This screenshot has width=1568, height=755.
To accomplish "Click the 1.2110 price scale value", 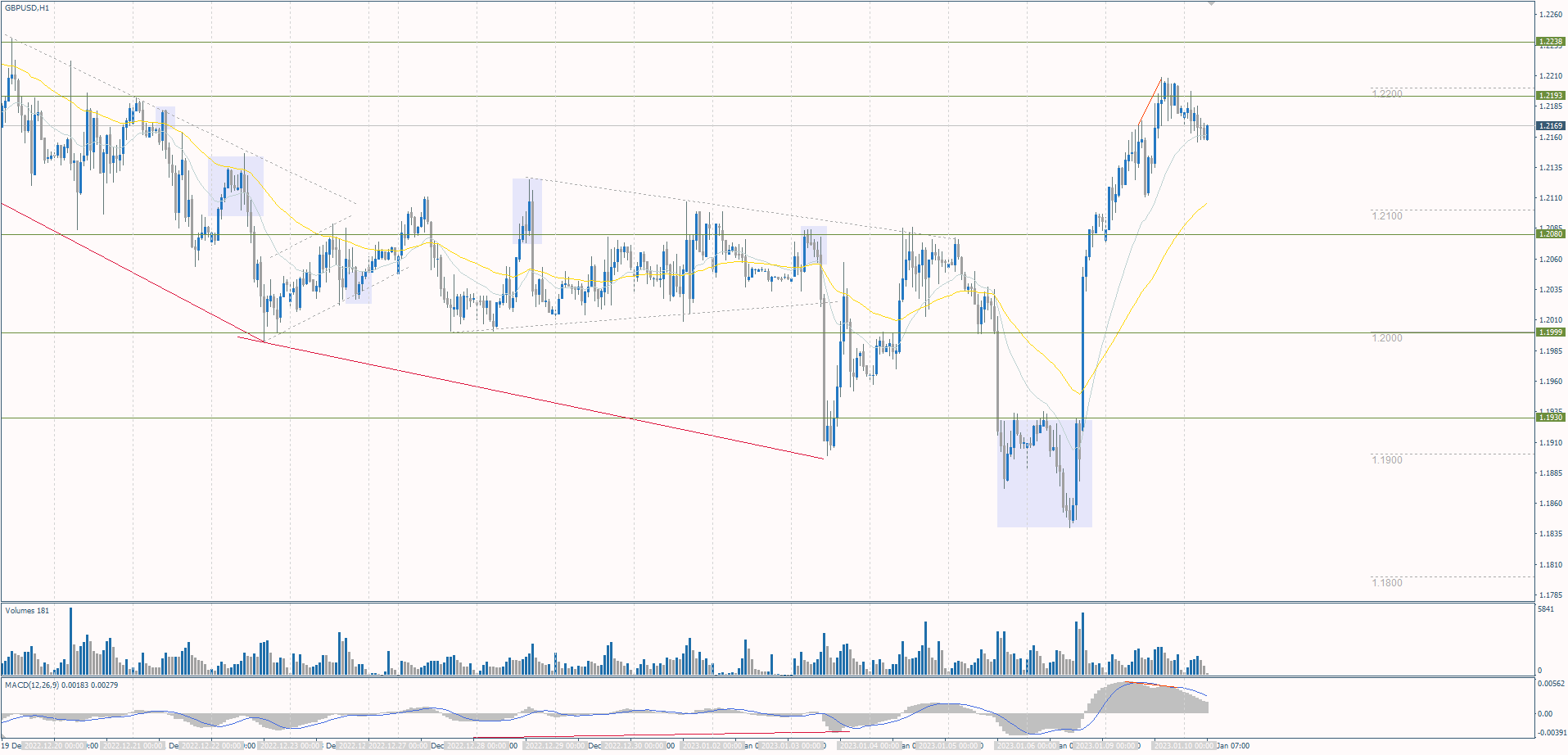I will 1551,198.
